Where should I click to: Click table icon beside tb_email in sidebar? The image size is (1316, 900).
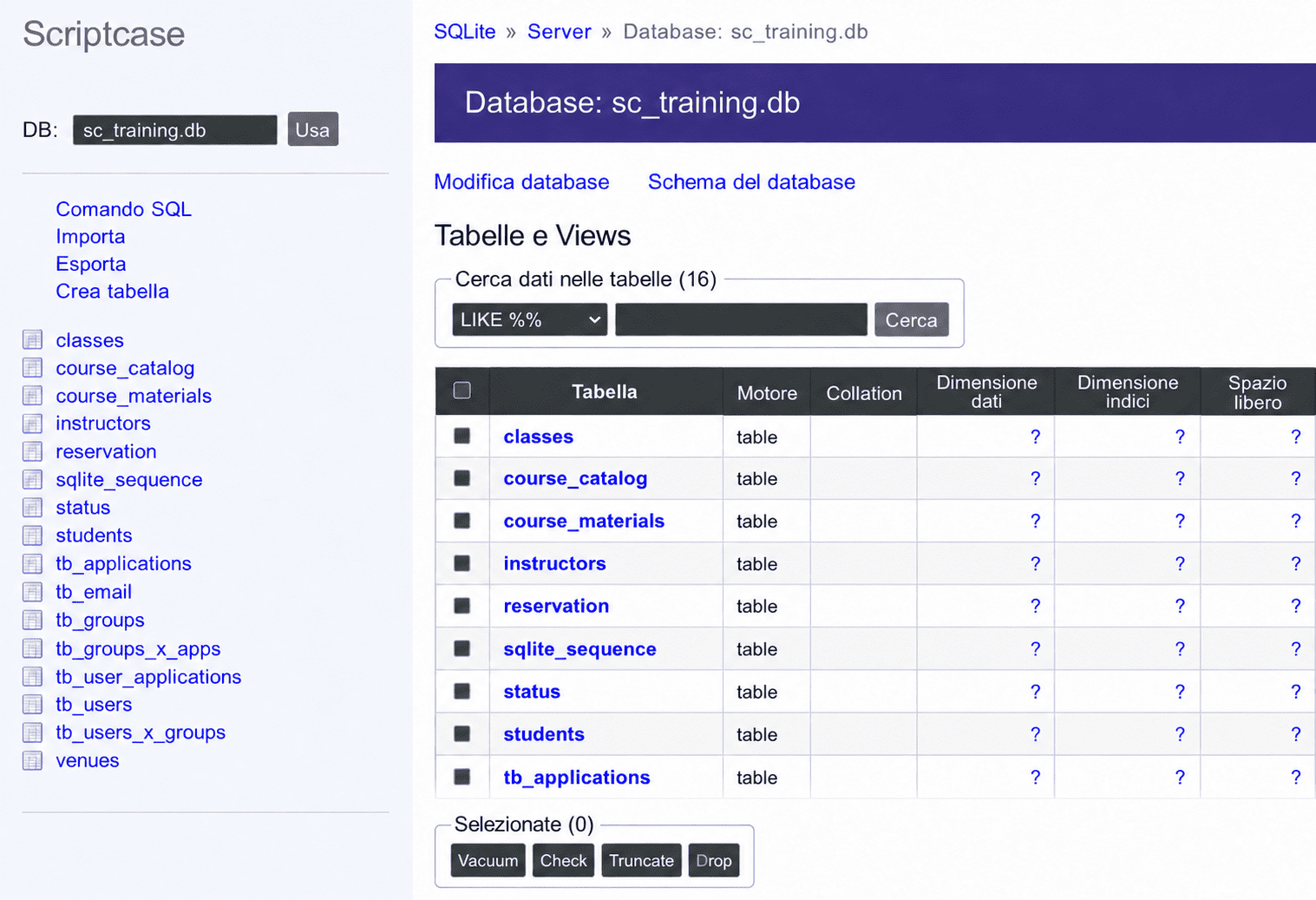coord(33,592)
